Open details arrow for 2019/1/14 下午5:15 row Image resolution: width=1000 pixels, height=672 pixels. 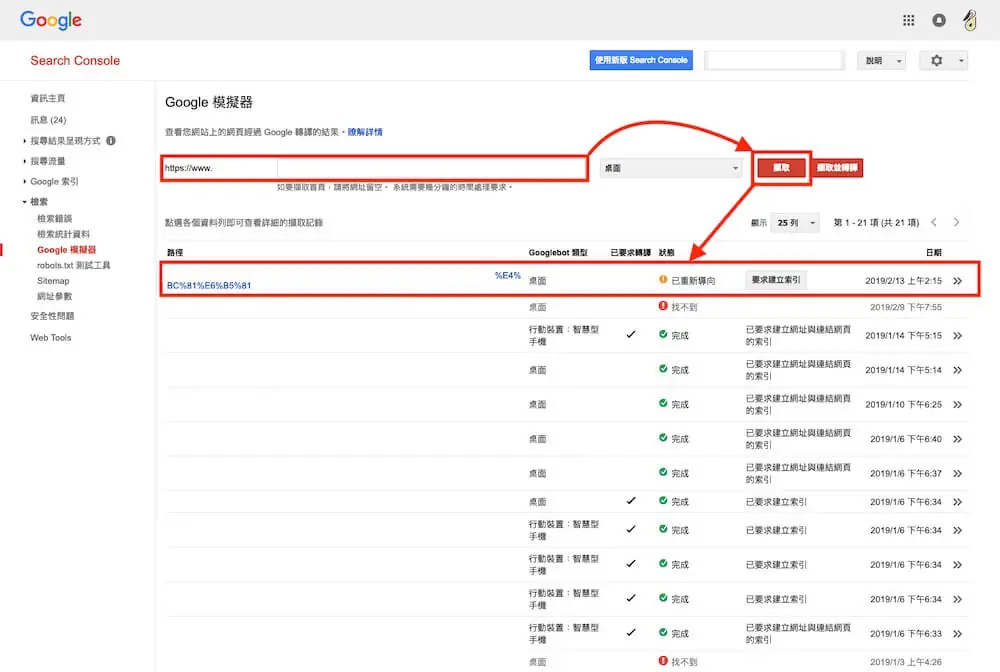pyautogui.click(x=957, y=335)
